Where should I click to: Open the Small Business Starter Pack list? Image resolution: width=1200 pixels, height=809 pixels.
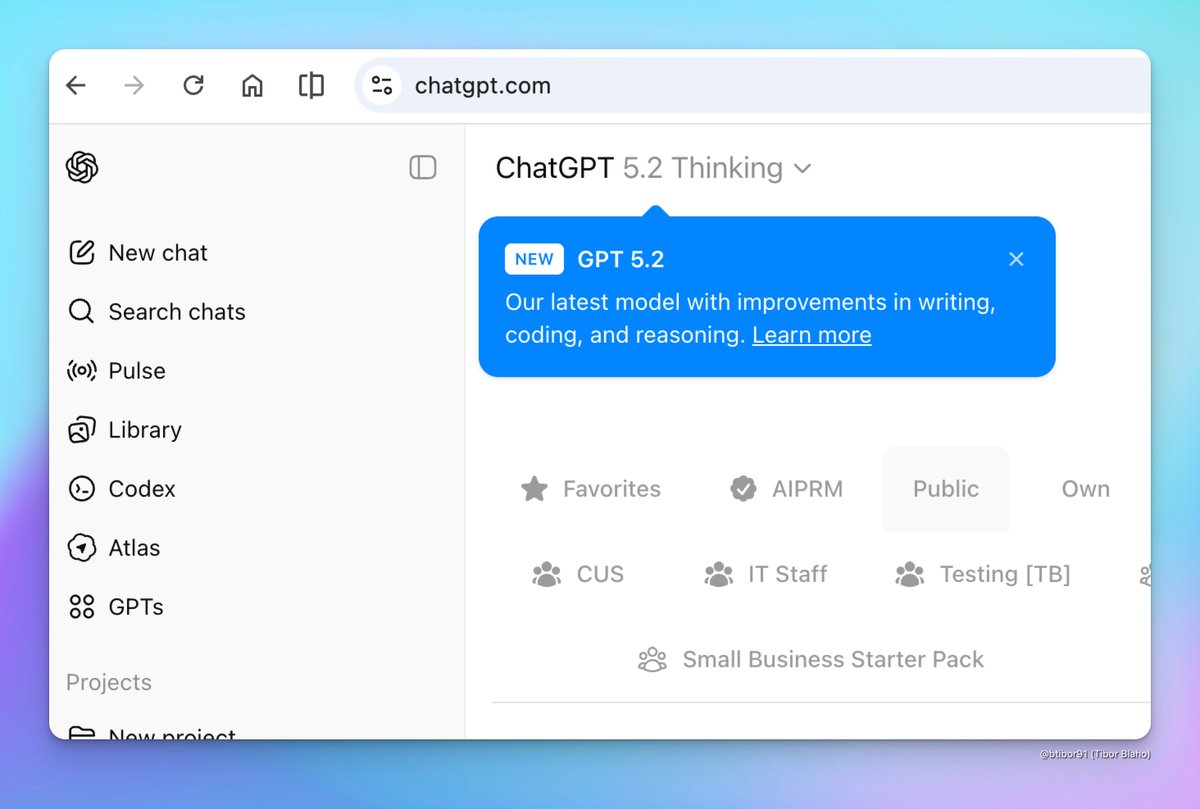pos(811,660)
